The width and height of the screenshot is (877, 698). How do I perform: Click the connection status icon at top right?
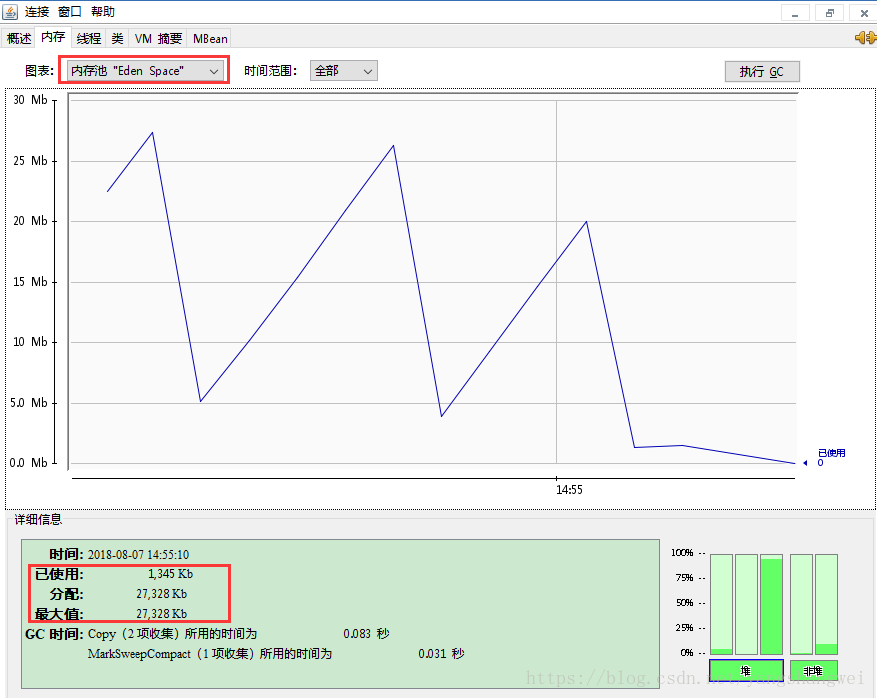tap(865, 38)
